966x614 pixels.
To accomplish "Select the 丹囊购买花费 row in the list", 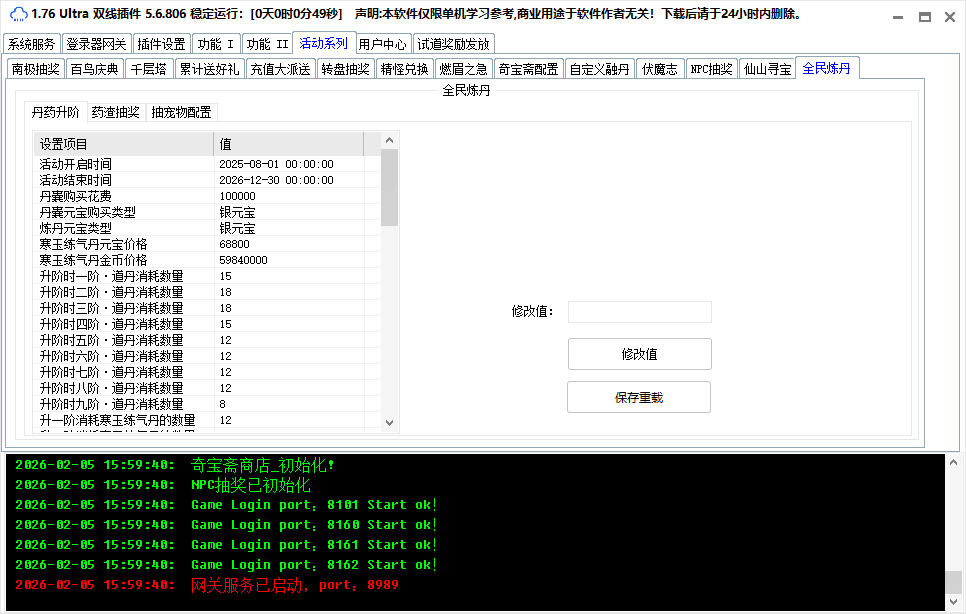I will 76,196.
